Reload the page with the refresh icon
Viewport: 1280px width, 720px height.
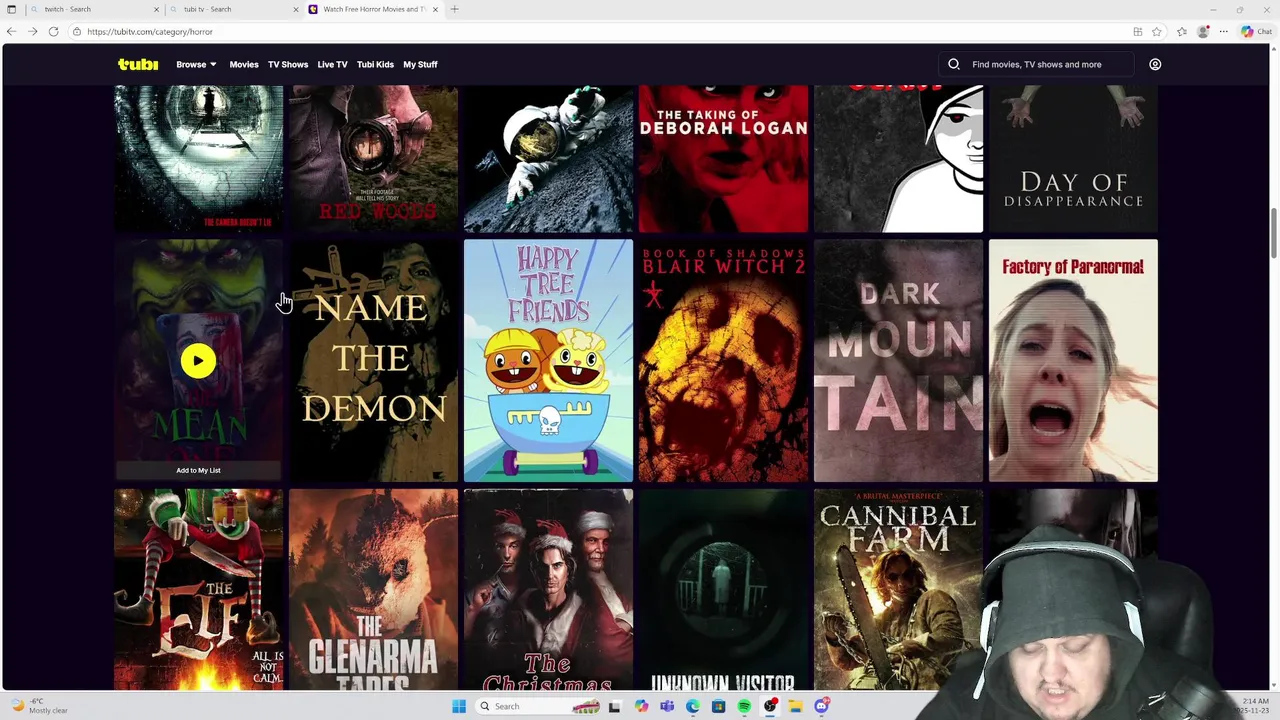click(54, 32)
